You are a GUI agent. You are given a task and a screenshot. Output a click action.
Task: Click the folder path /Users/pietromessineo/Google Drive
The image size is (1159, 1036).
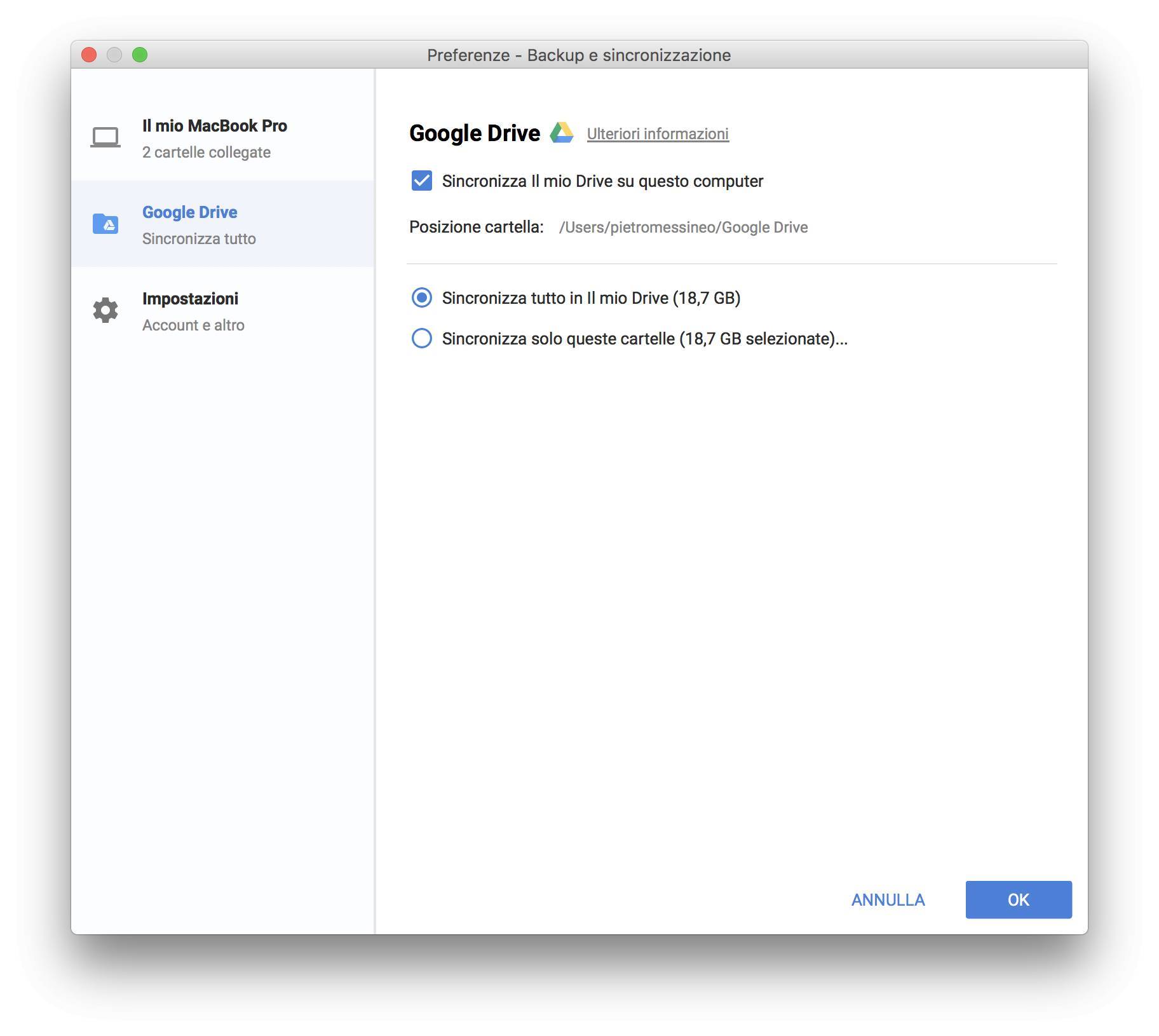pos(683,228)
